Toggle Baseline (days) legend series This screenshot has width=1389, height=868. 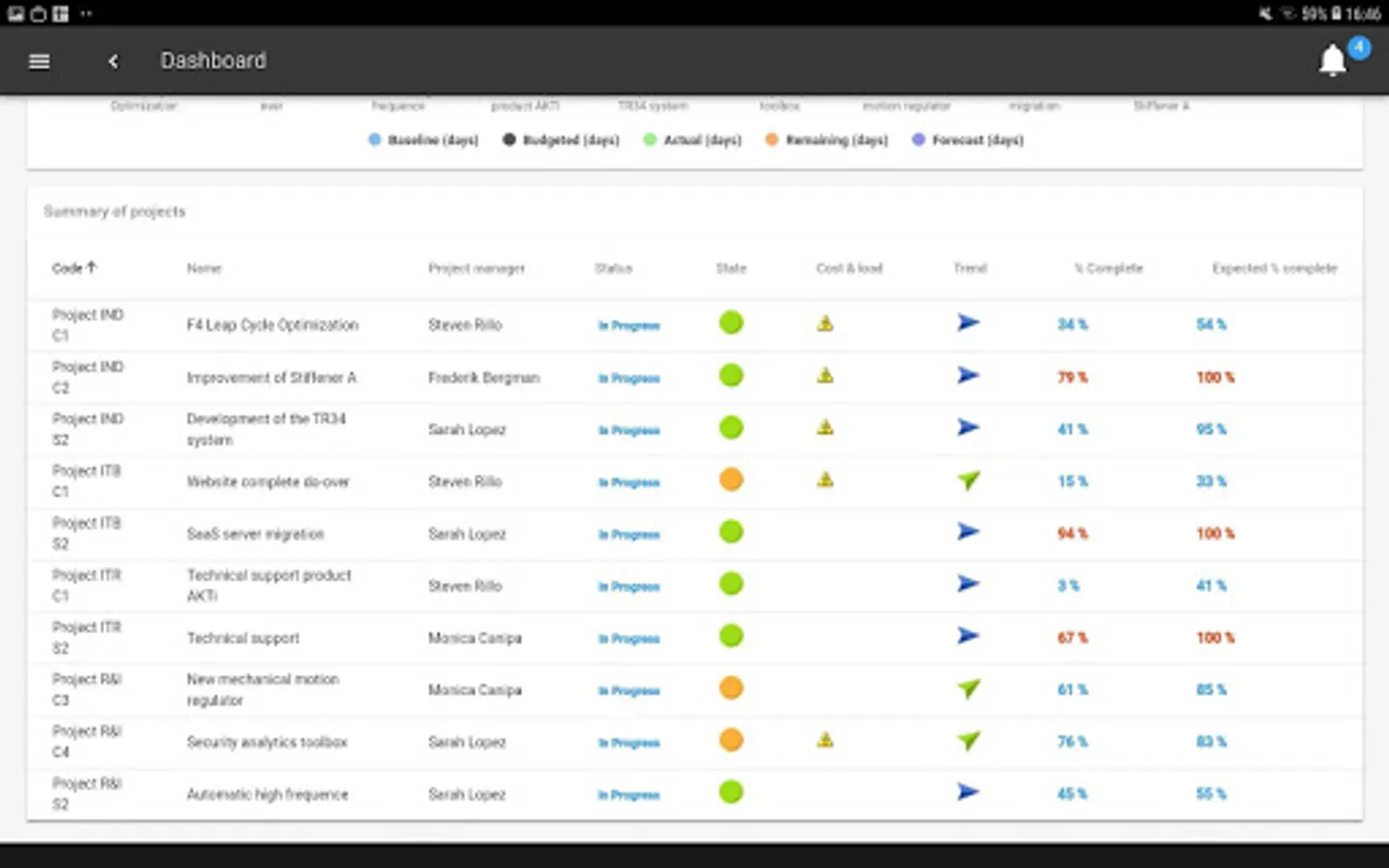(x=423, y=140)
